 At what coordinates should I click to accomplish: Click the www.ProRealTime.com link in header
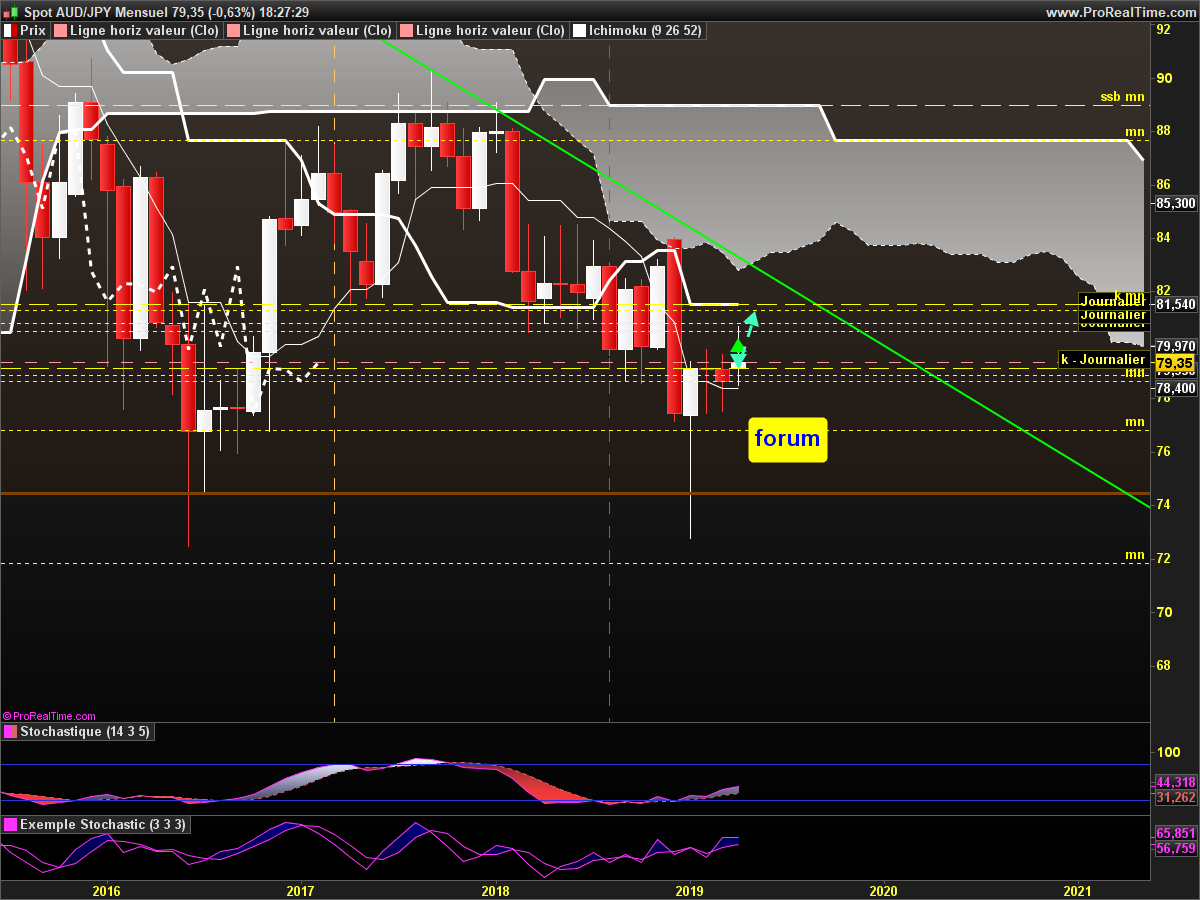pyautogui.click(x=1120, y=12)
